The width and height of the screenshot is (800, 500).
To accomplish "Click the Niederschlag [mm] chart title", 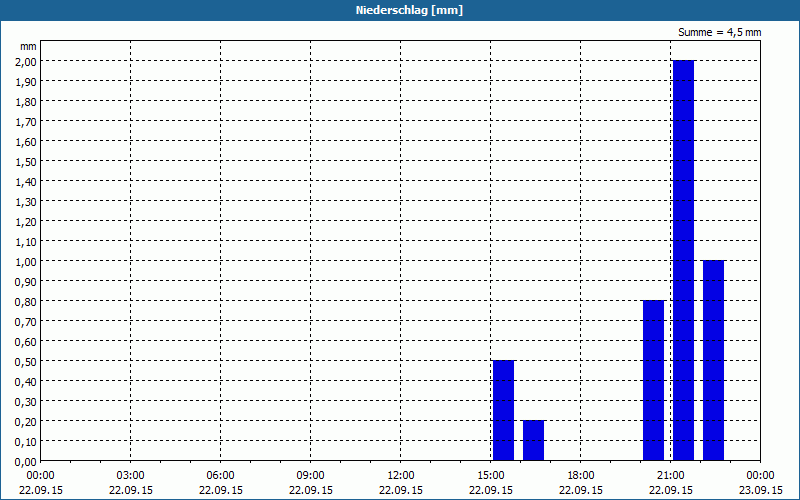I will (x=409, y=10).
